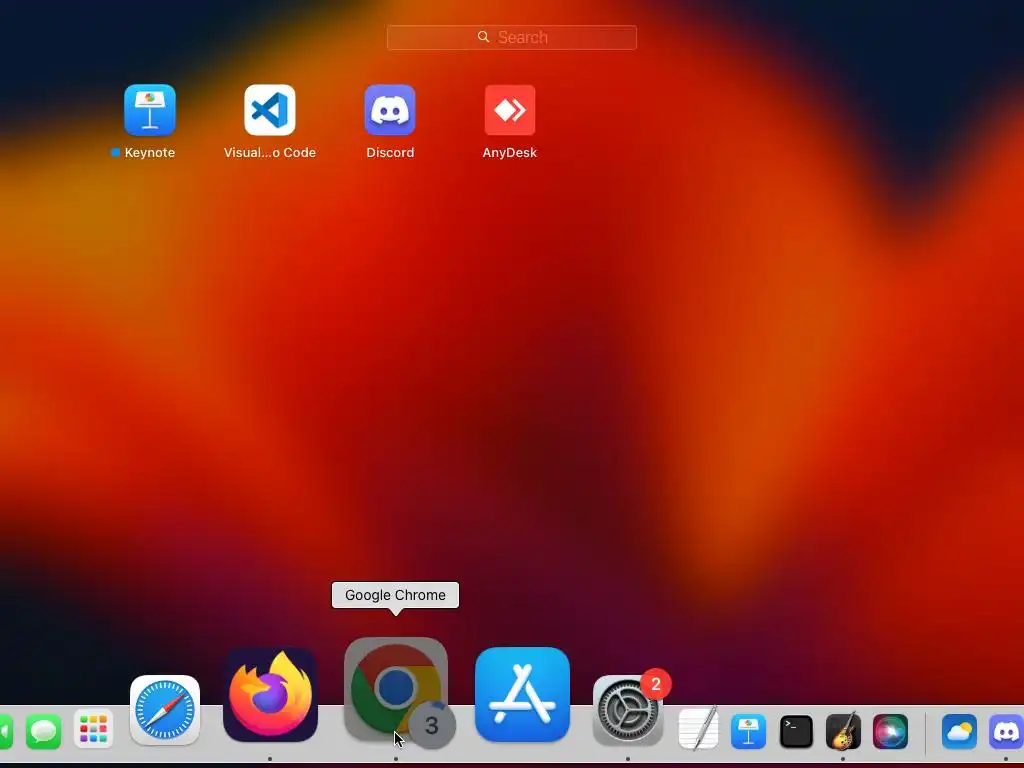
Task: Launch Visual Studio Code from Launchpad
Action: [x=270, y=110]
